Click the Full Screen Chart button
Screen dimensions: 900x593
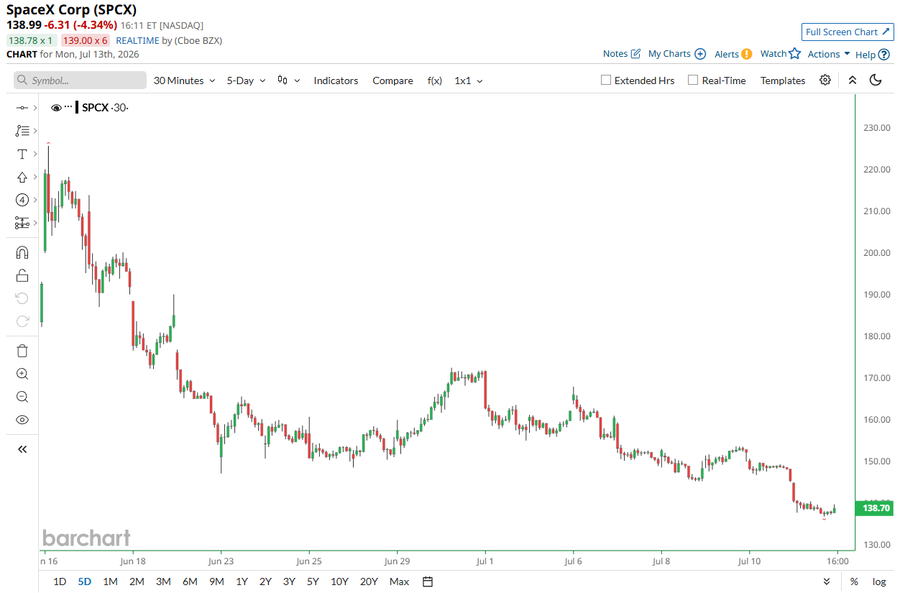(x=847, y=32)
